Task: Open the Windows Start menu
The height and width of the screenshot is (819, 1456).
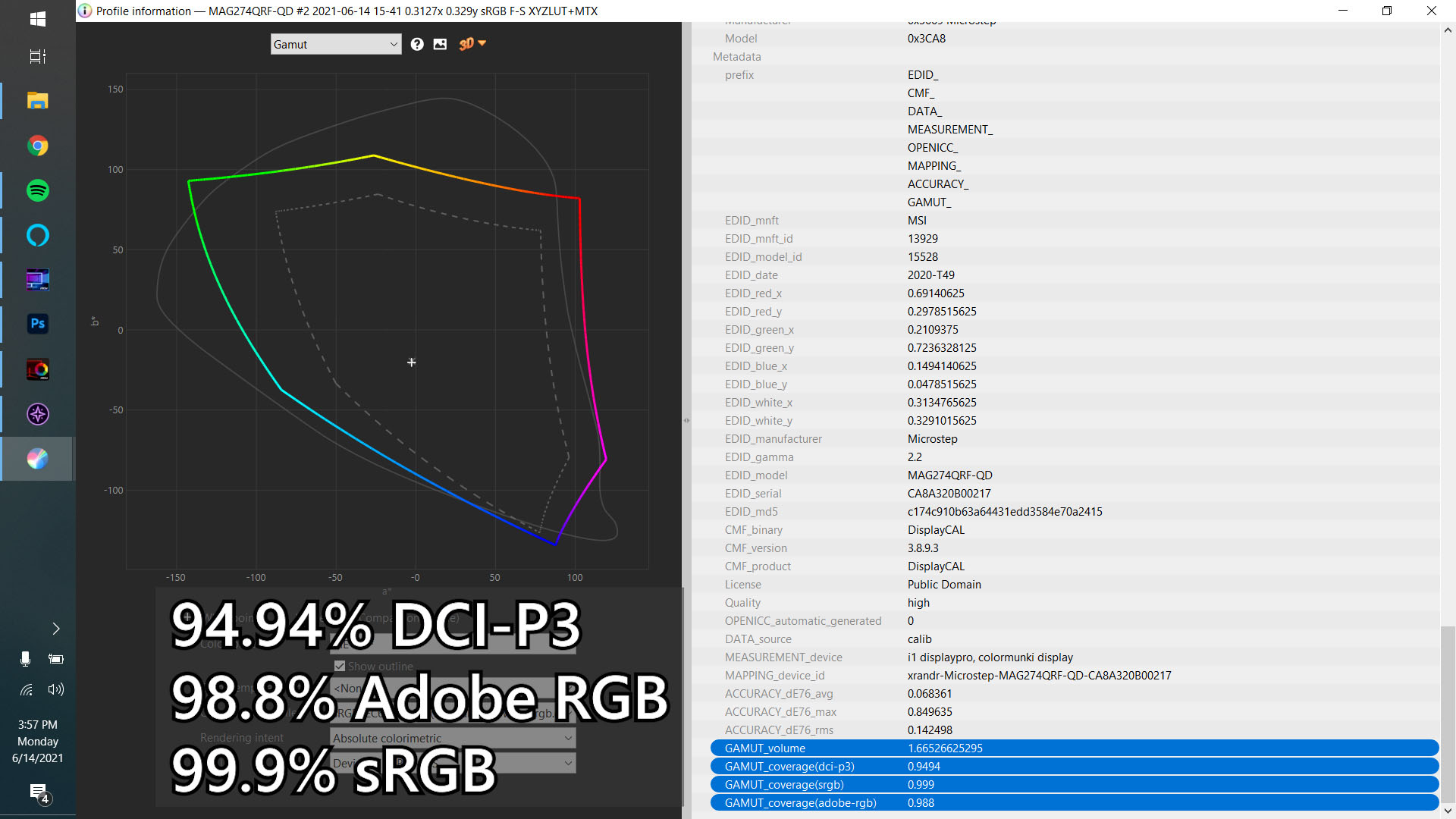Action: [38, 19]
